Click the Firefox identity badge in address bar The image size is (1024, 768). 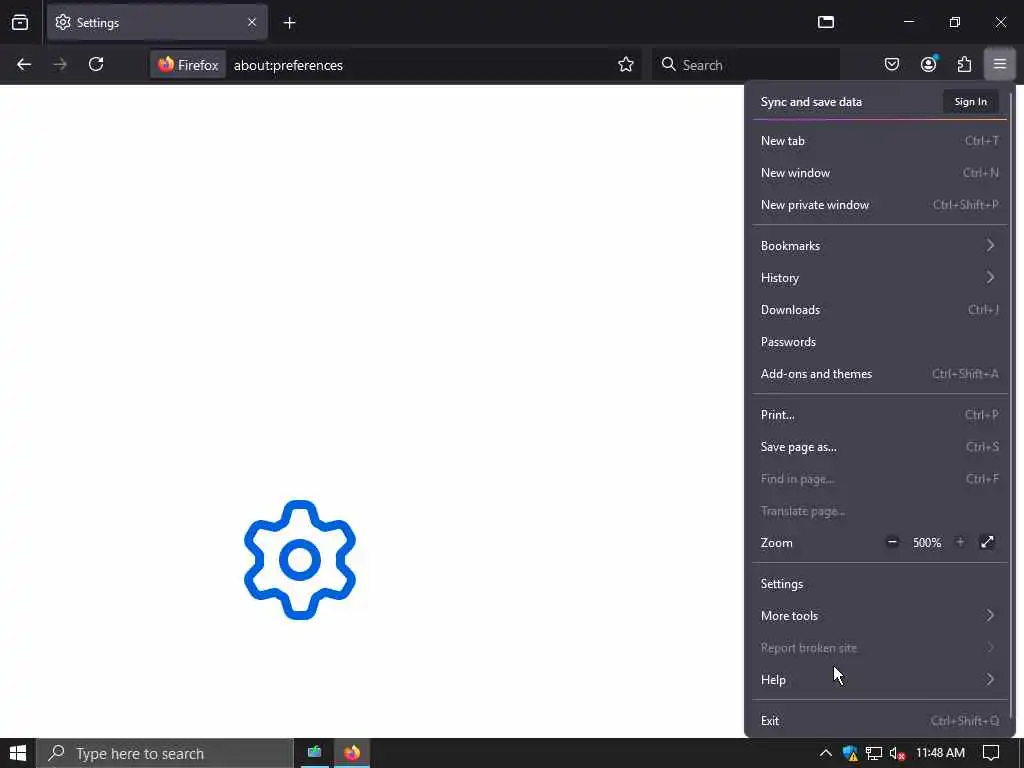pyautogui.click(x=188, y=65)
